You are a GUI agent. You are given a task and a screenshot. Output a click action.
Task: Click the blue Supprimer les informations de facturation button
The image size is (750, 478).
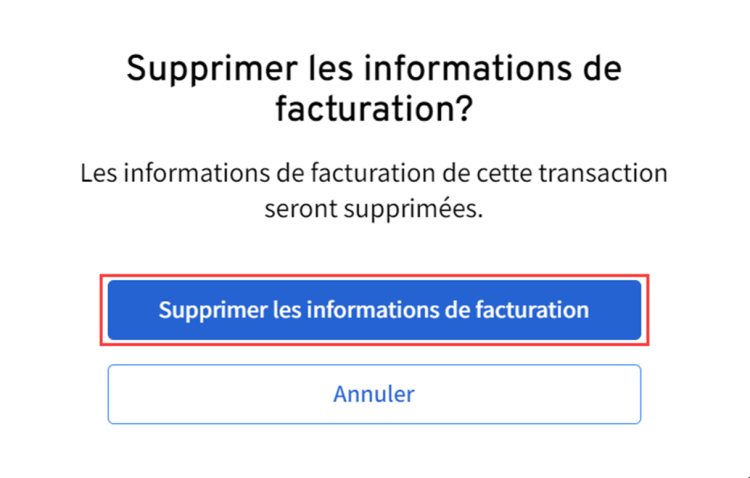pyautogui.click(x=374, y=310)
